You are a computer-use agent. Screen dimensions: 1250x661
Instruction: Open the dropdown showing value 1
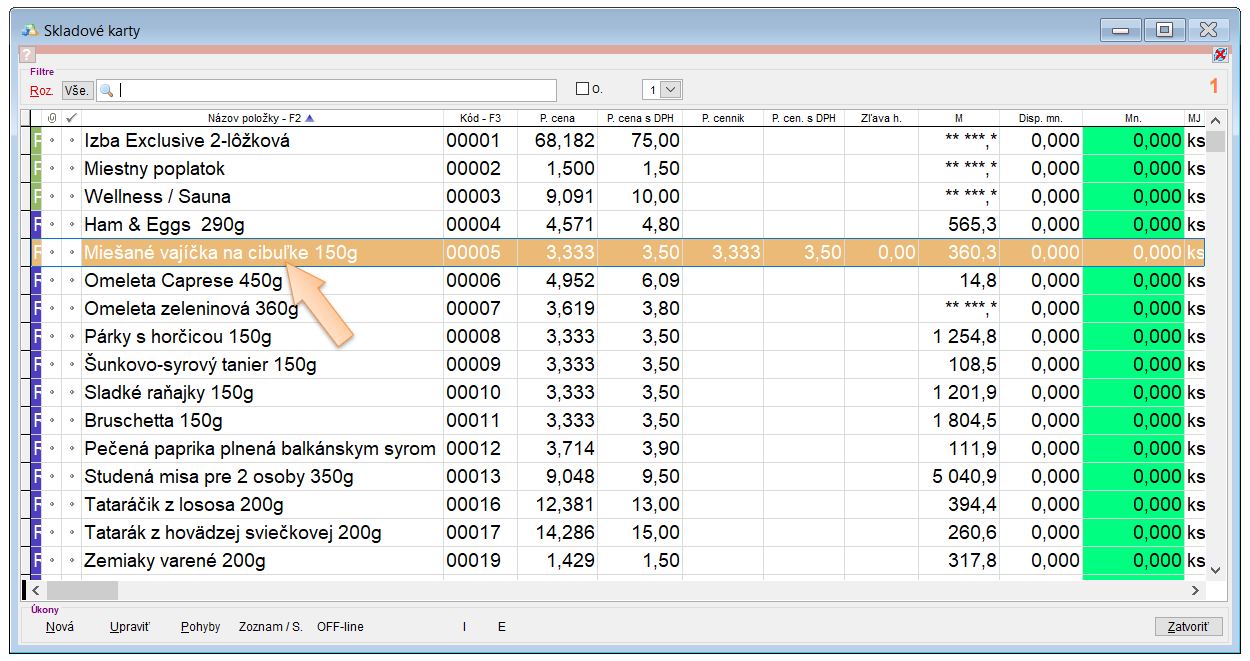coord(671,90)
